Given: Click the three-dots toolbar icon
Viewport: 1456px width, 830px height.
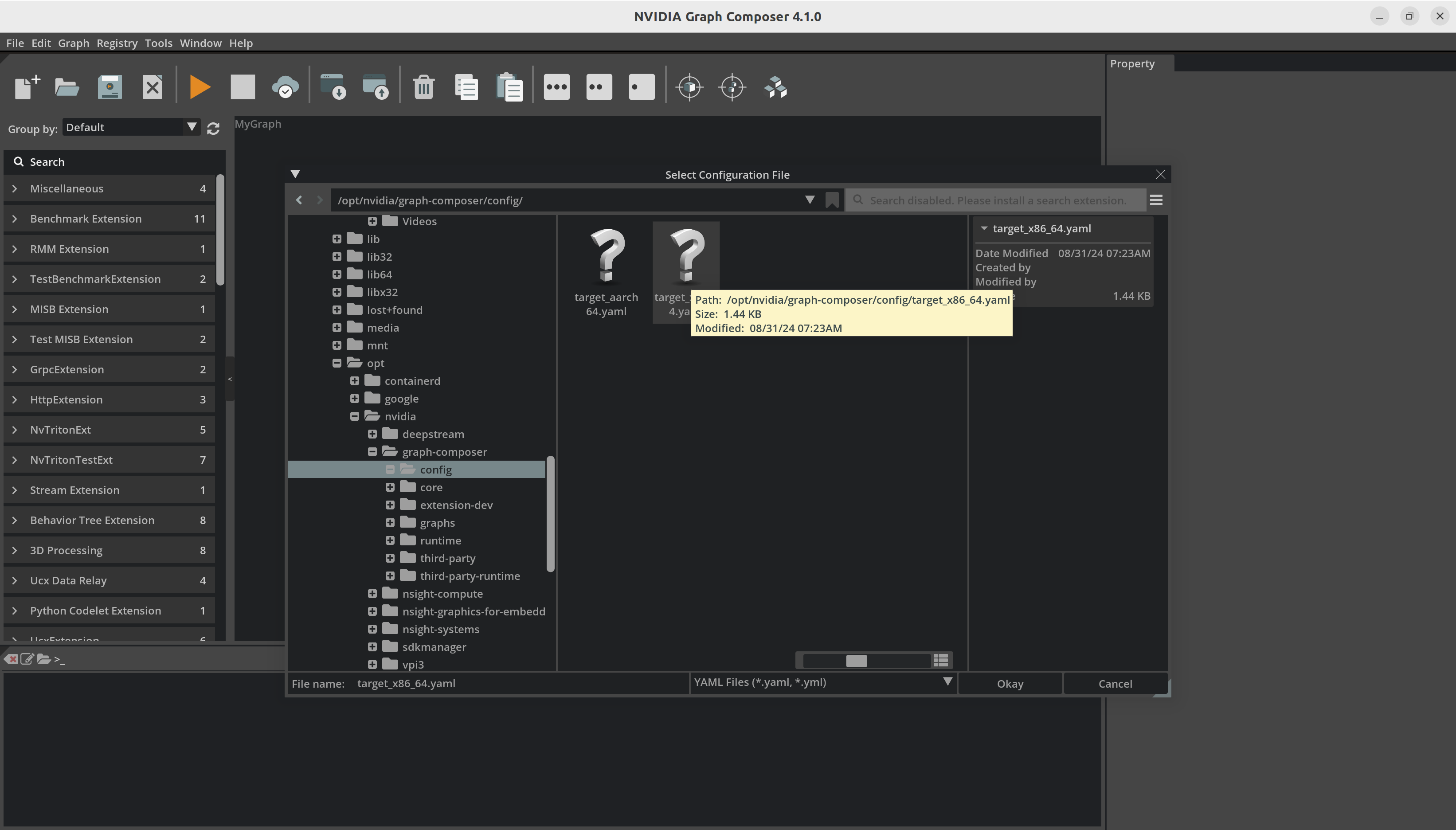Looking at the screenshot, I should (557, 87).
